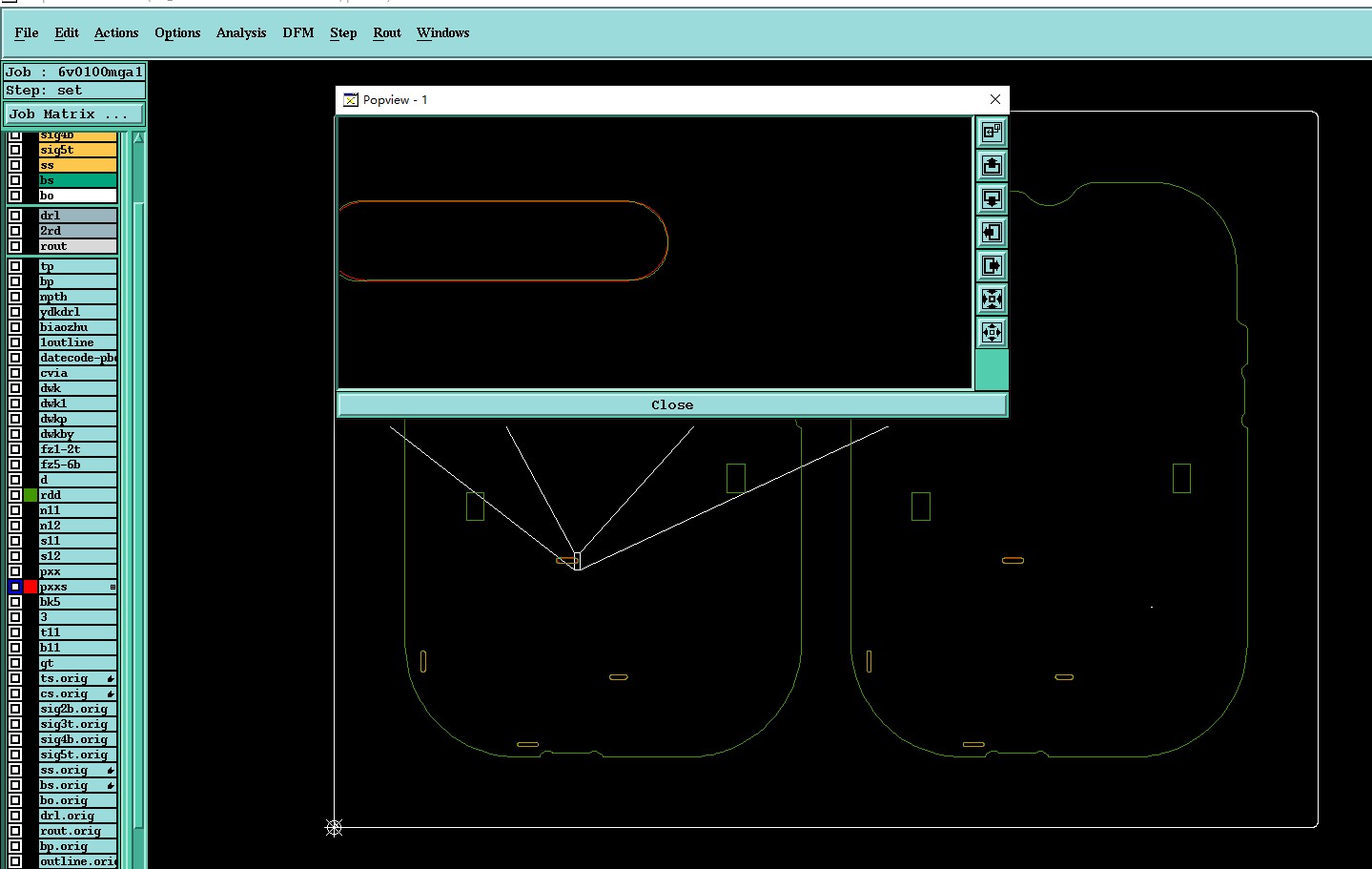Image resolution: width=1372 pixels, height=869 pixels.
Task: Toggle the bs layer checkbox
Action: coord(15,180)
